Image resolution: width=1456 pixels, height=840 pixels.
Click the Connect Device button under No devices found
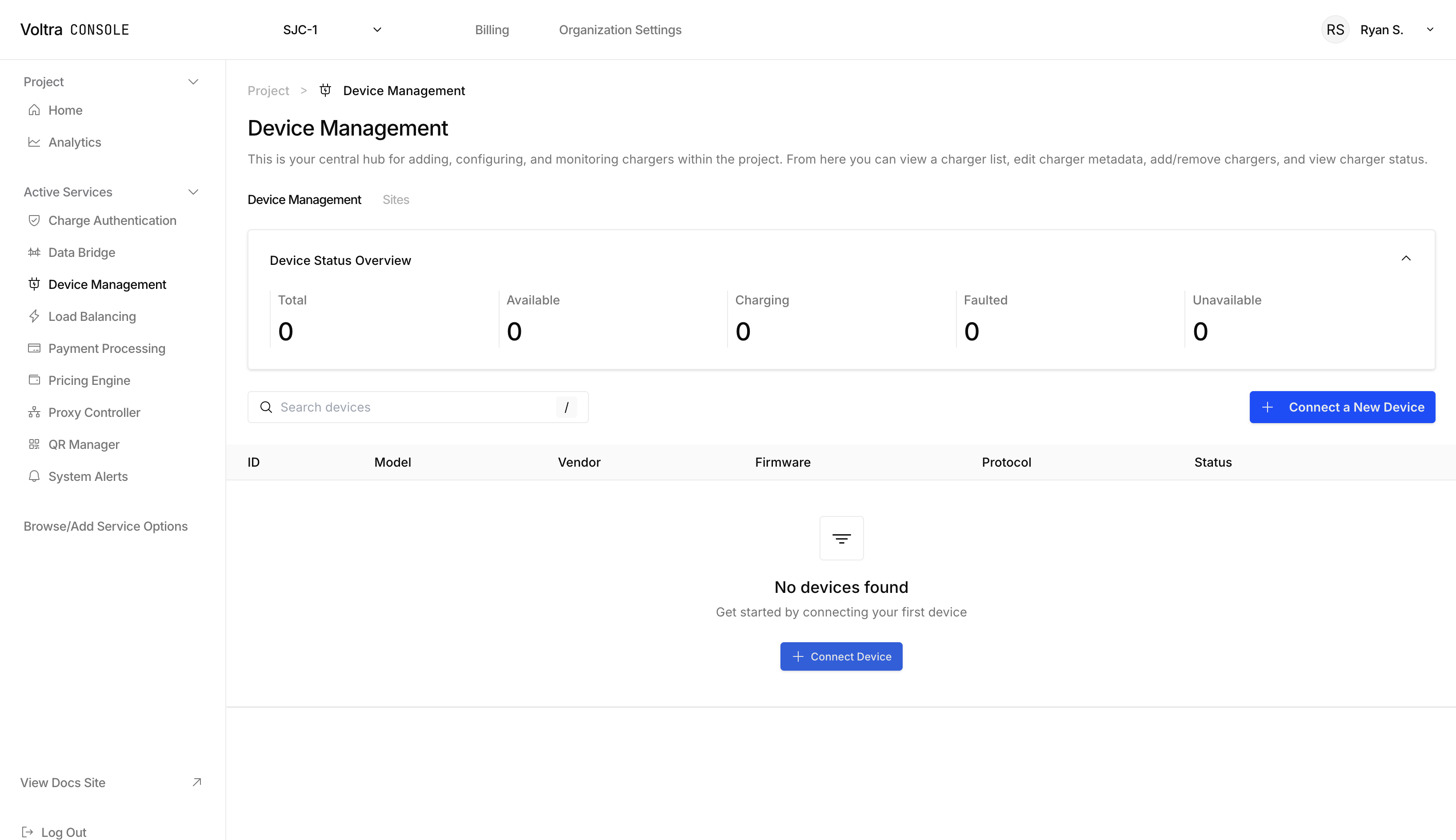(x=840, y=656)
